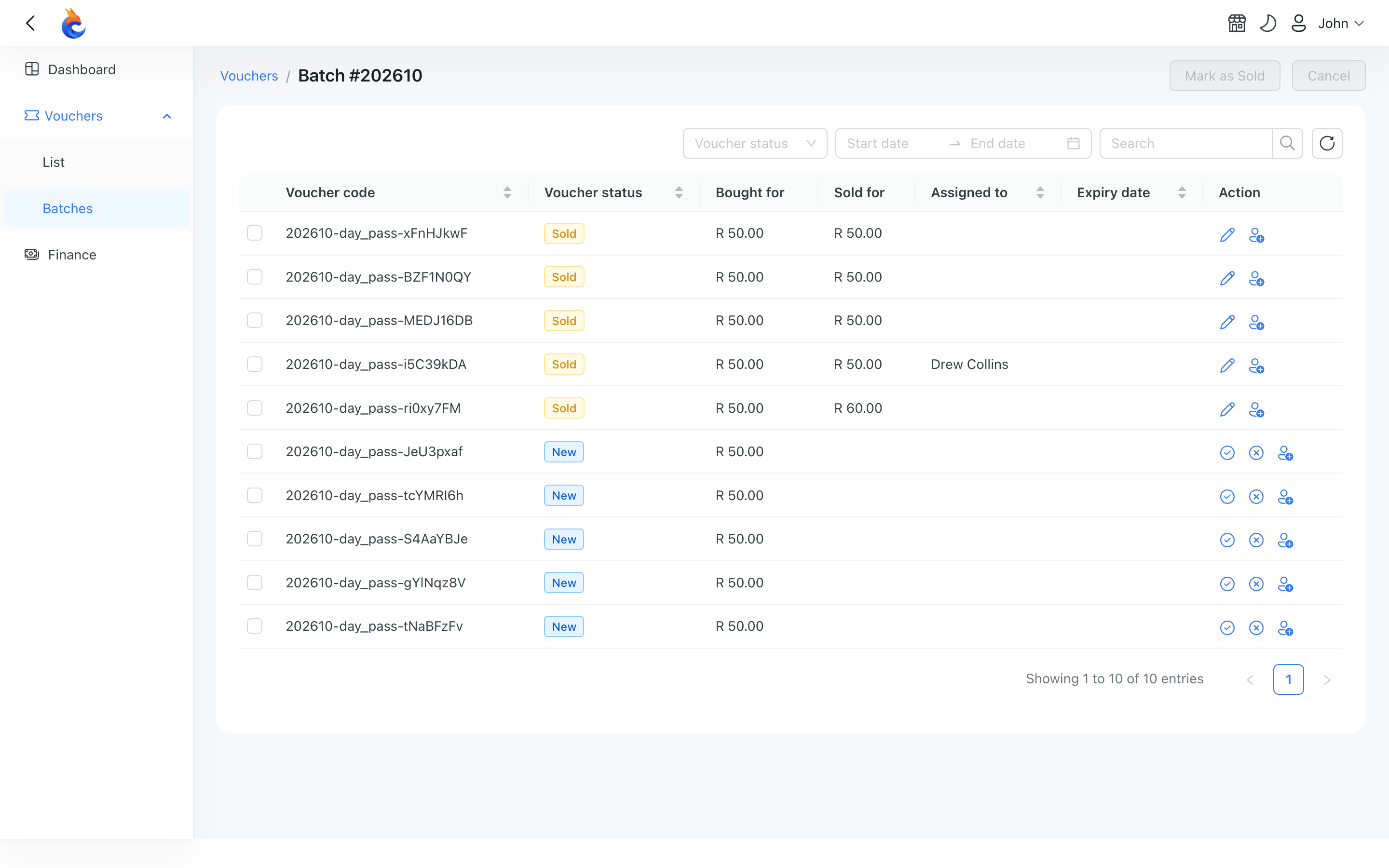Select checkbox for voucher MEDJ16DB
The image size is (1389, 868).
click(255, 320)
